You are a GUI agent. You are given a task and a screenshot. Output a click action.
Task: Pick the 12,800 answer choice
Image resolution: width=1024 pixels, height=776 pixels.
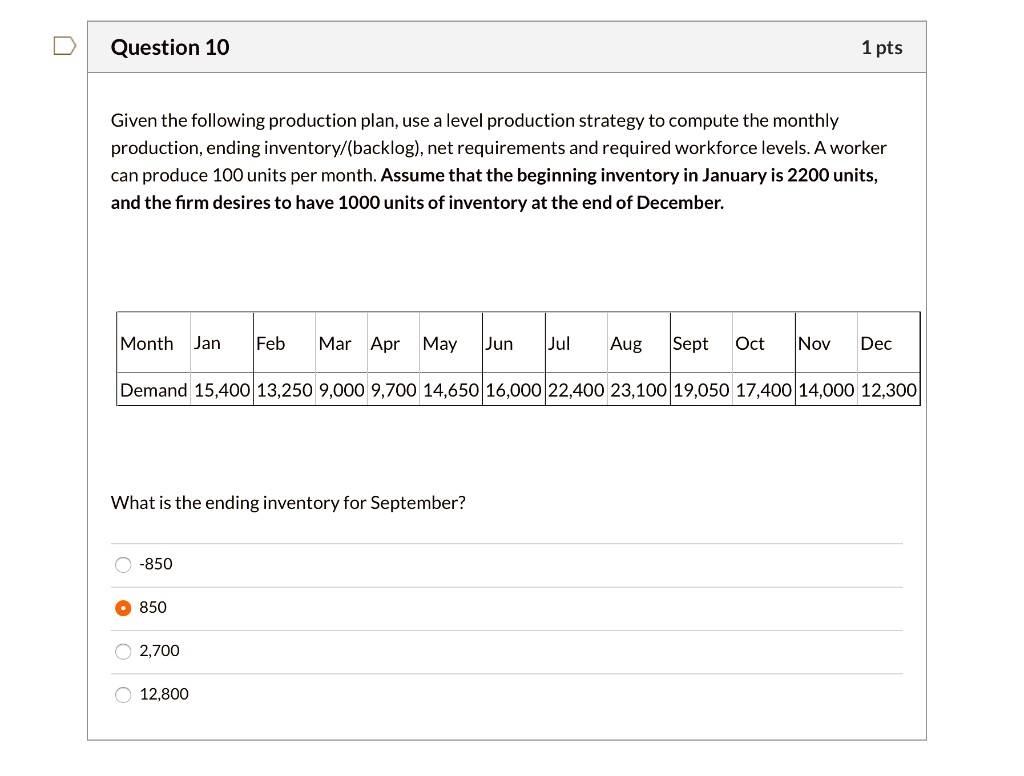pyautogui.click(x=122, y=694)
